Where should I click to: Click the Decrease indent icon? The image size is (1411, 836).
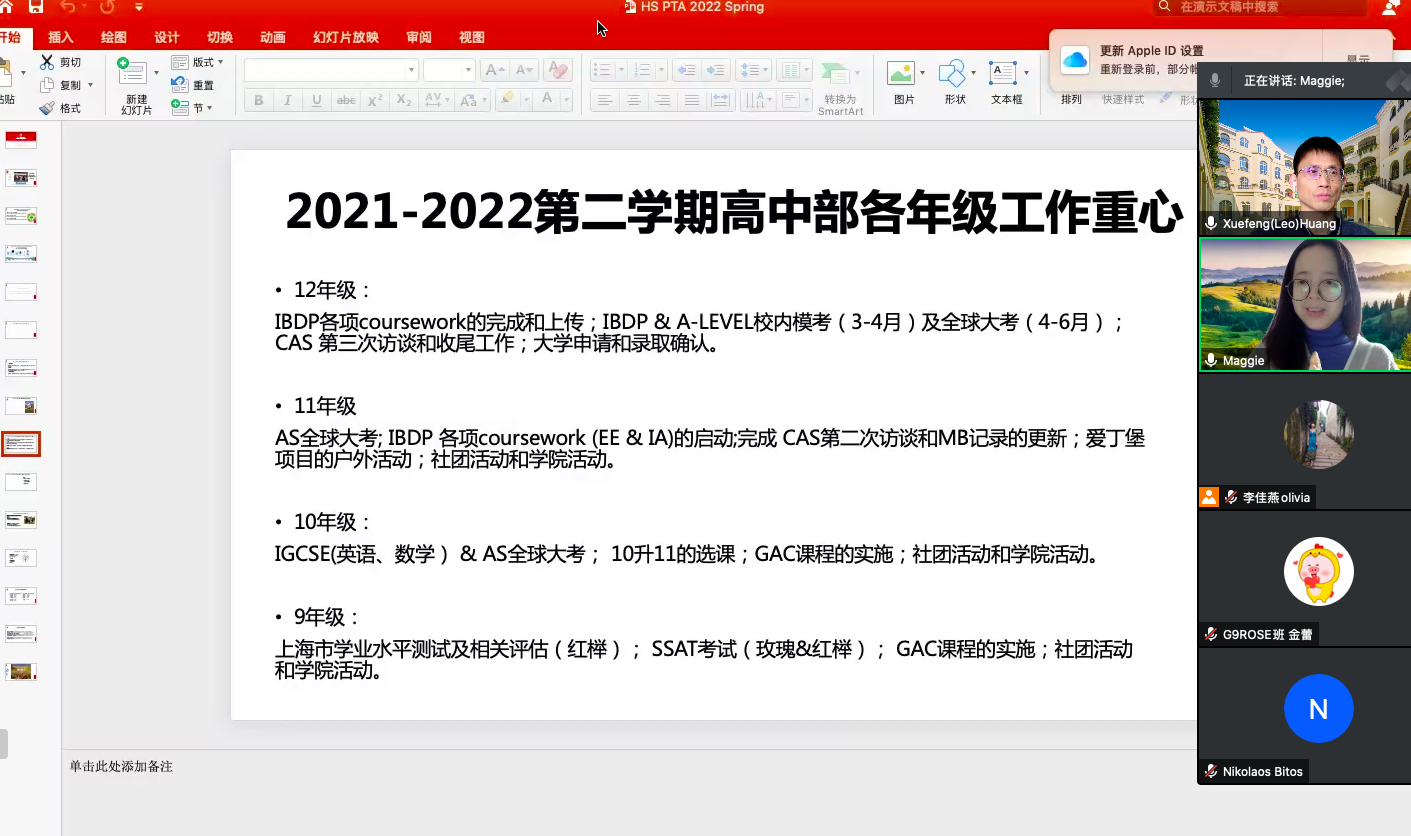(685, 70)
